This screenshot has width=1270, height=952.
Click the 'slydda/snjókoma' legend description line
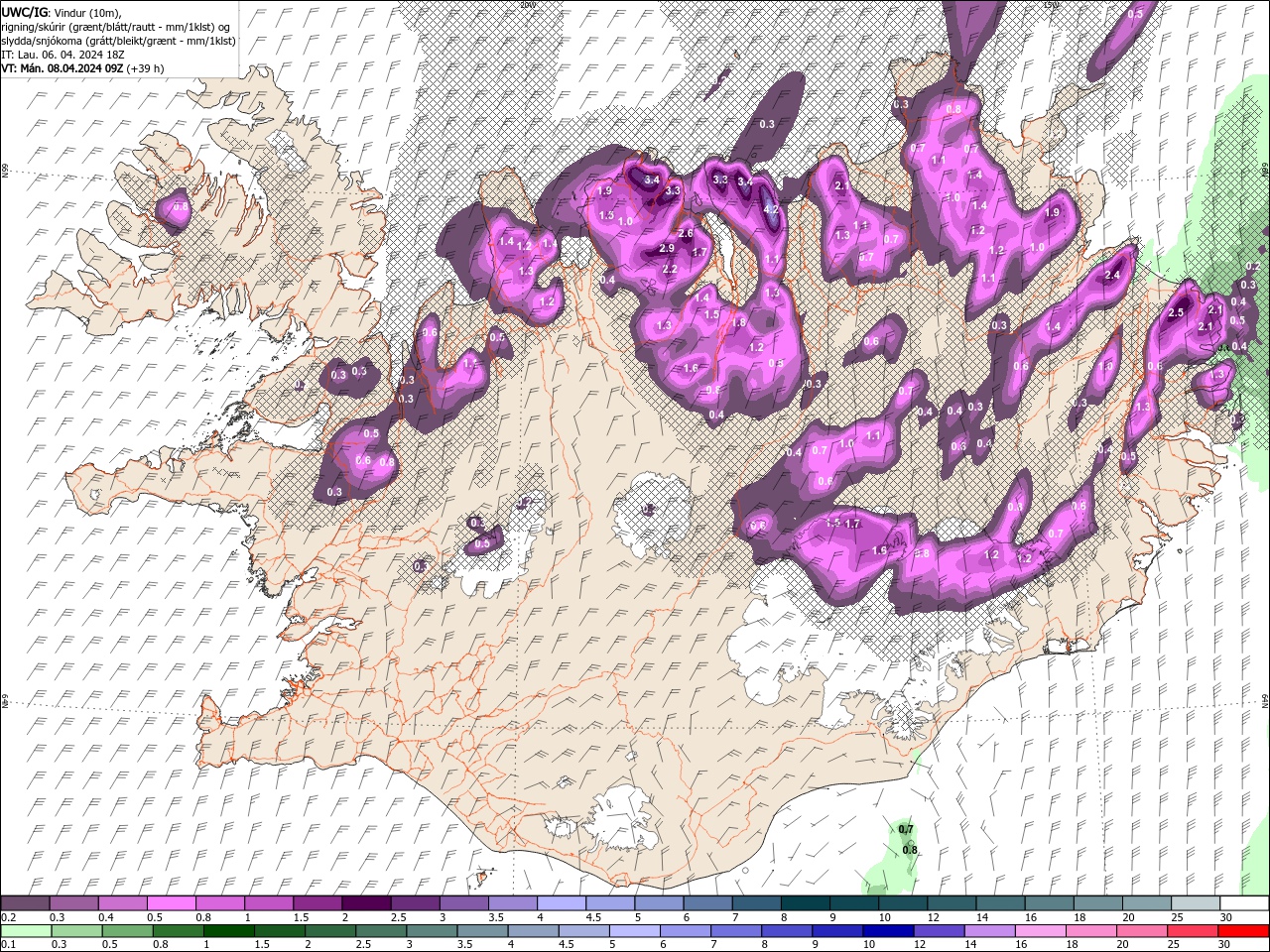[118, 41]
